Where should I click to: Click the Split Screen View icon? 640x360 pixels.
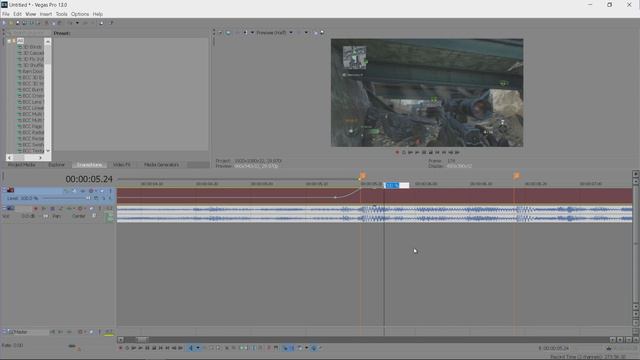coord(245,33)
